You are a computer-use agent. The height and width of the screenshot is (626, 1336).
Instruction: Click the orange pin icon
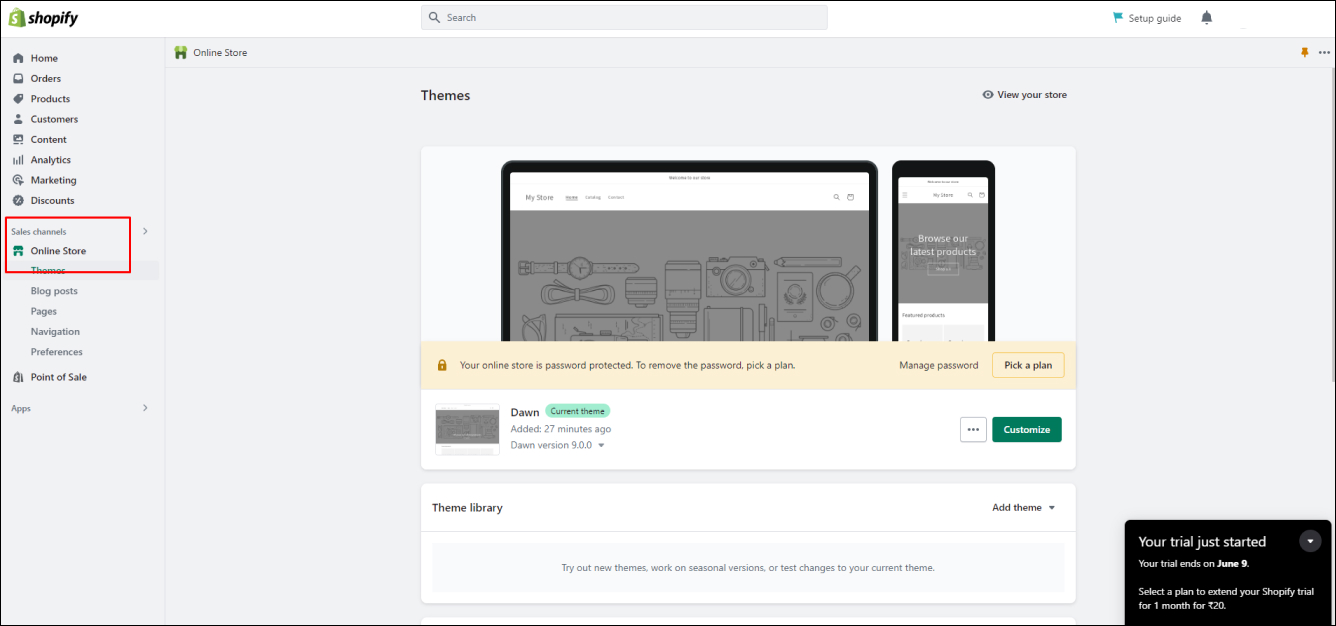click(1304, 52)
